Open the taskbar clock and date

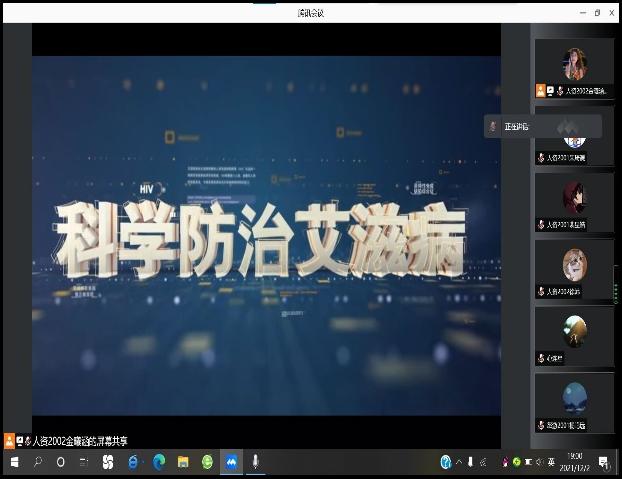click(x=581, y=462)
